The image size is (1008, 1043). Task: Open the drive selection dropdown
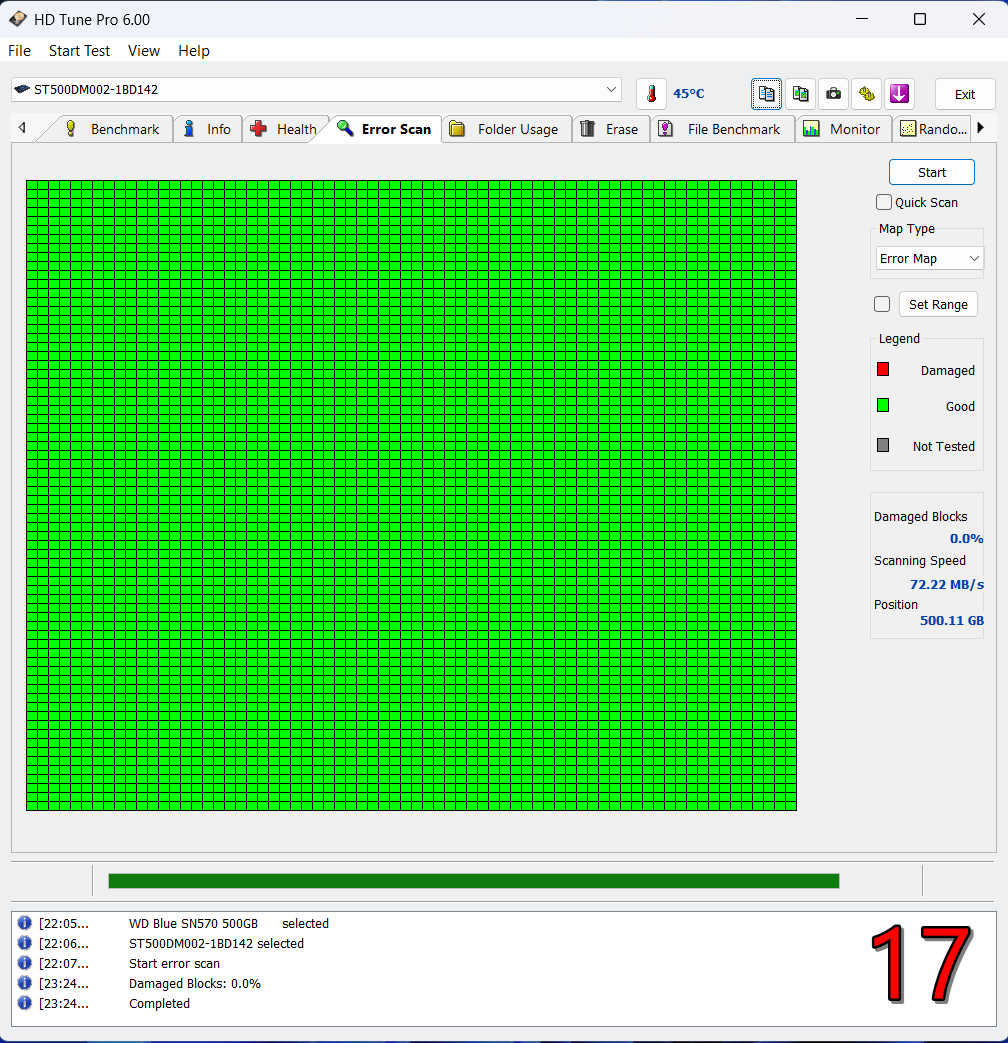tap(316, 90)
